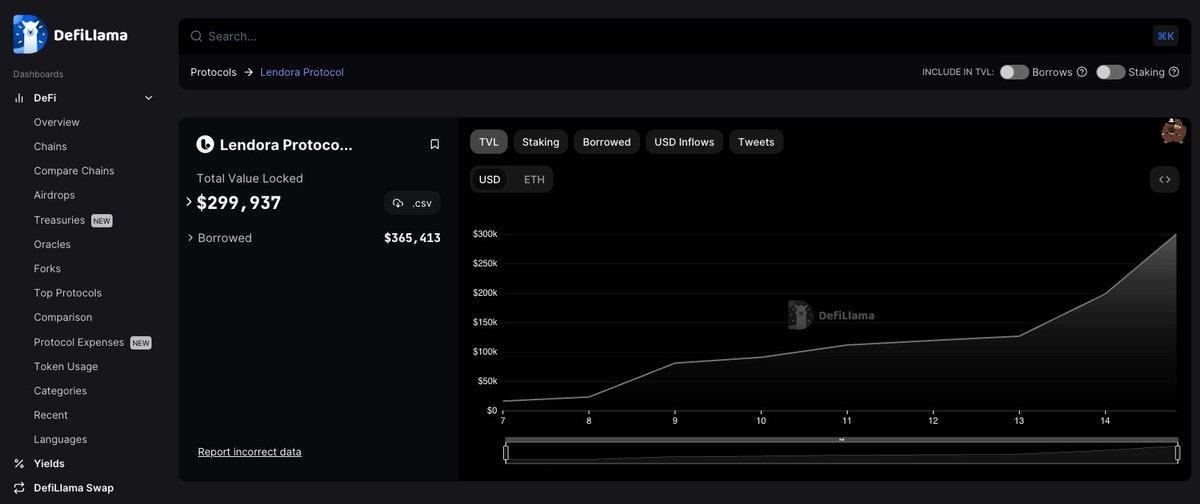Click the llama avatar above the chart
1200x504 pixels.
(1173, 131)
